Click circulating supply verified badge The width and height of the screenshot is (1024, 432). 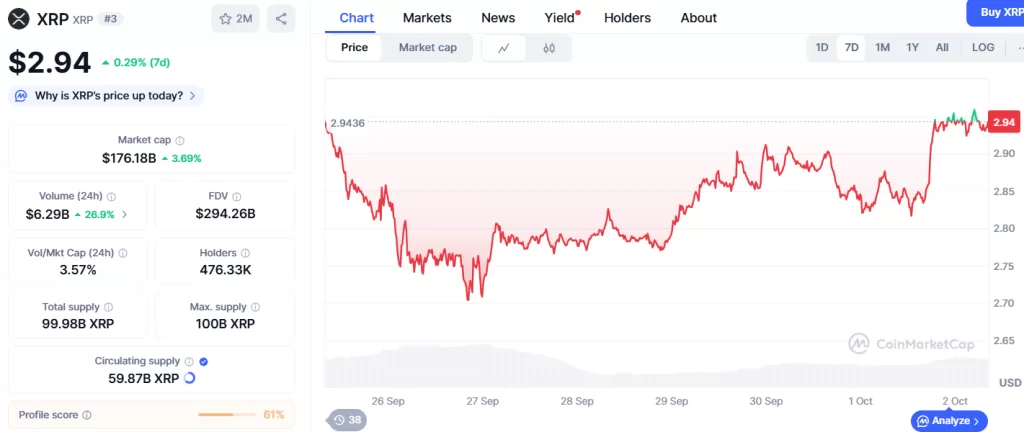click(203, 361)
